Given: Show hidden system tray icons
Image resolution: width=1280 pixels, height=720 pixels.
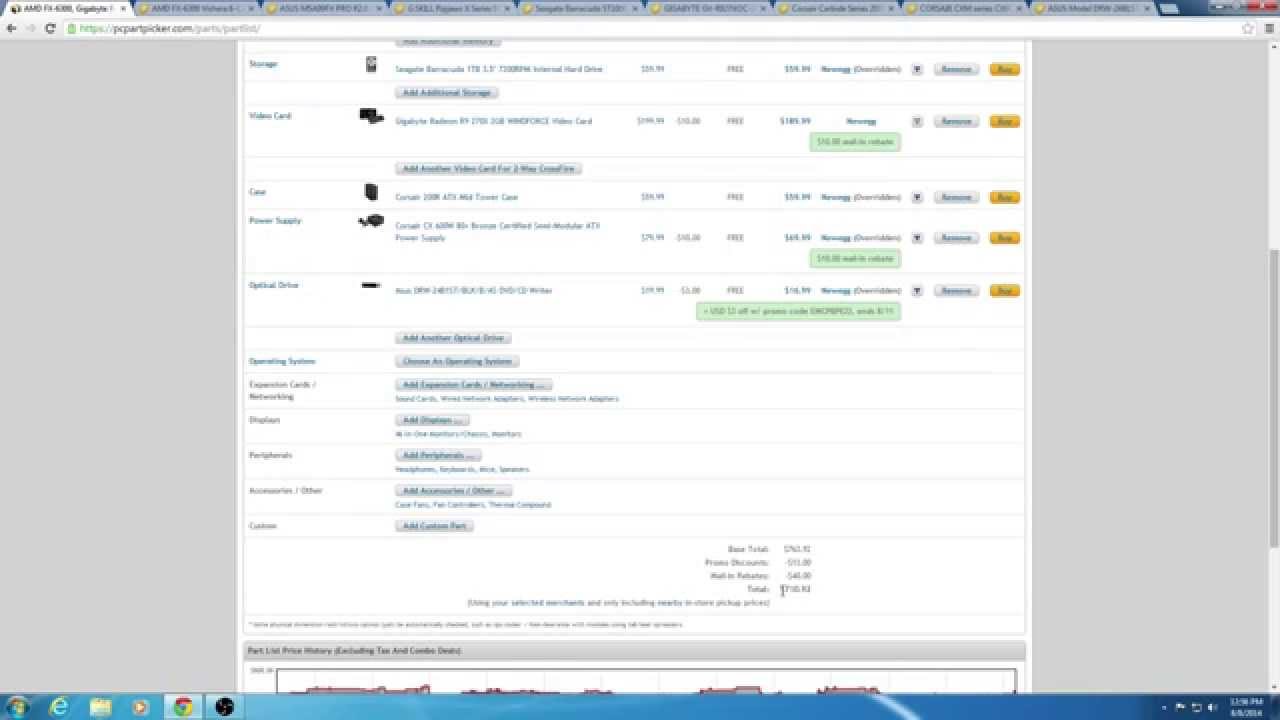Looking at the screenshot, I should click(x=1164, y=707).
